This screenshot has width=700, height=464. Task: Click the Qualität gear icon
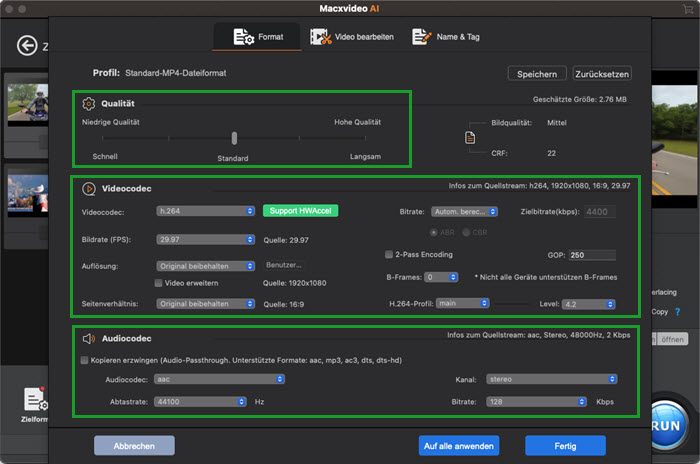88,104
